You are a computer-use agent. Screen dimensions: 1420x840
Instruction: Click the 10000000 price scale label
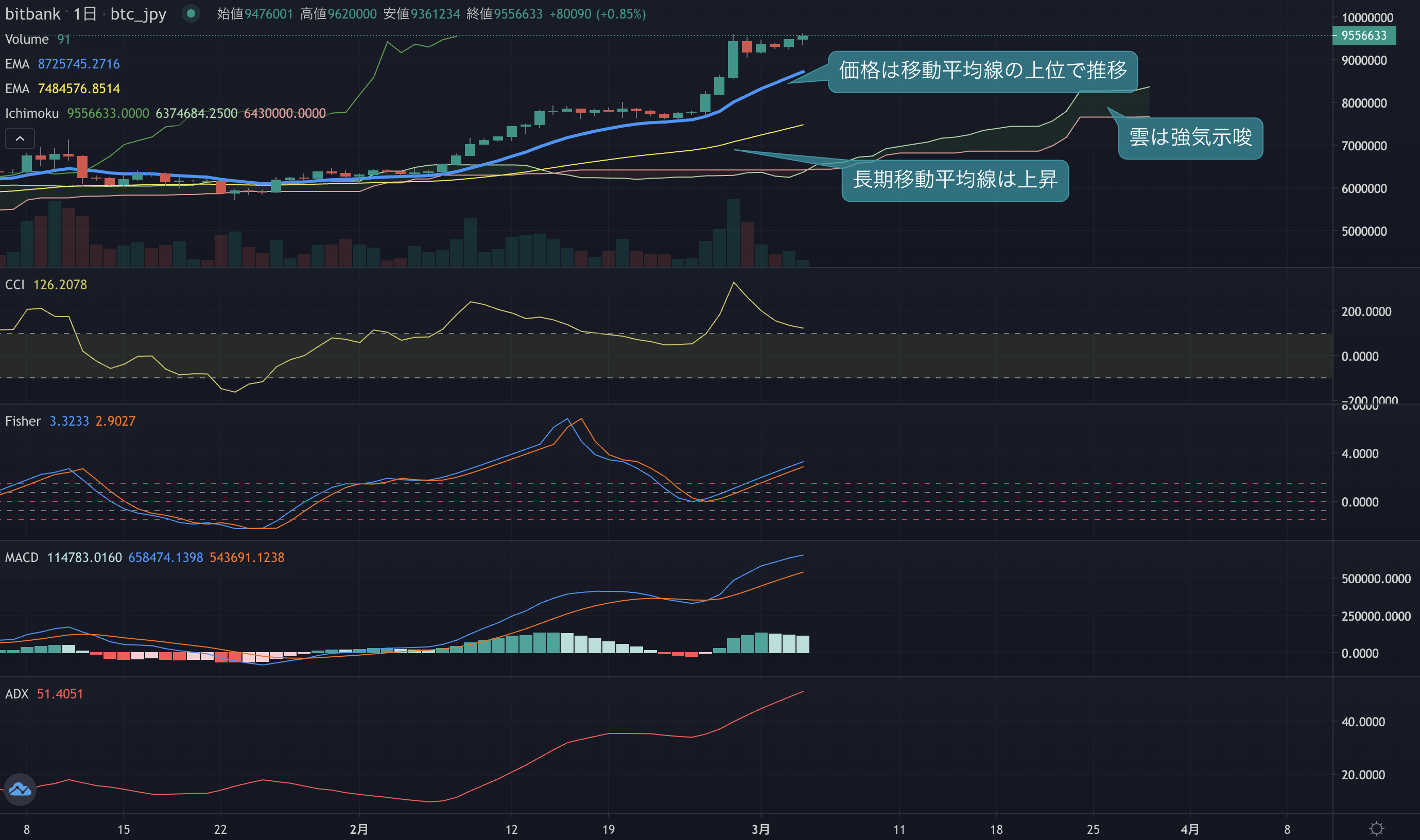coord(1367,17)
